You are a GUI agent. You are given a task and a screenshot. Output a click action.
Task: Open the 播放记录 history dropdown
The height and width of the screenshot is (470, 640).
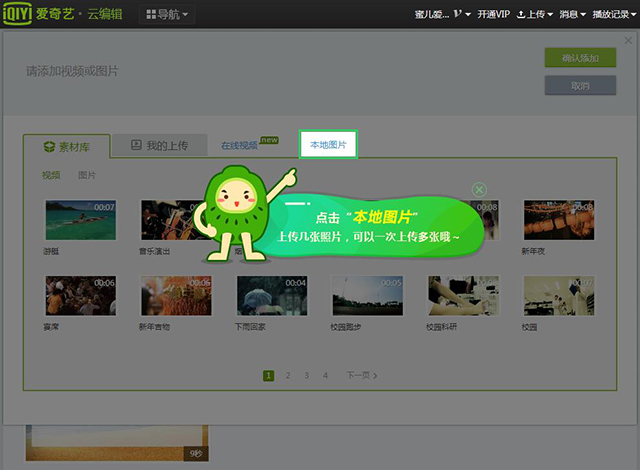(x=614, y=14)
